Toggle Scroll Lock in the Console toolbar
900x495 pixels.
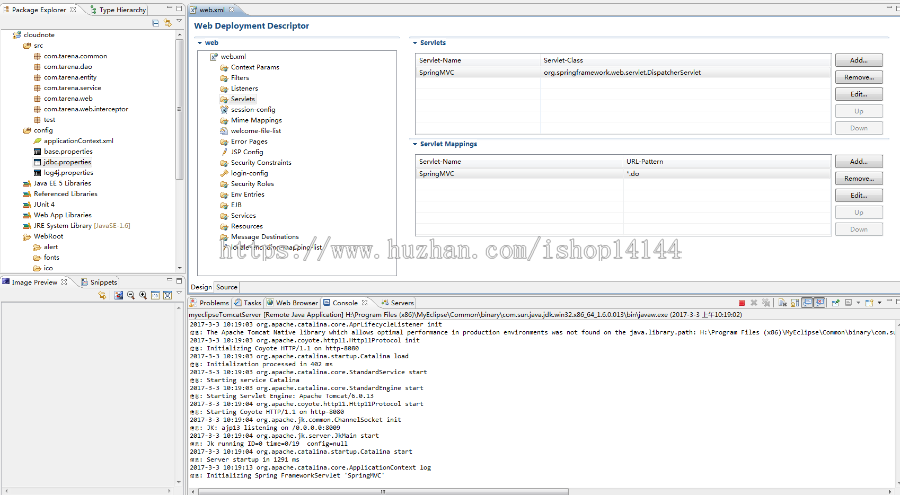click(795, 302)
